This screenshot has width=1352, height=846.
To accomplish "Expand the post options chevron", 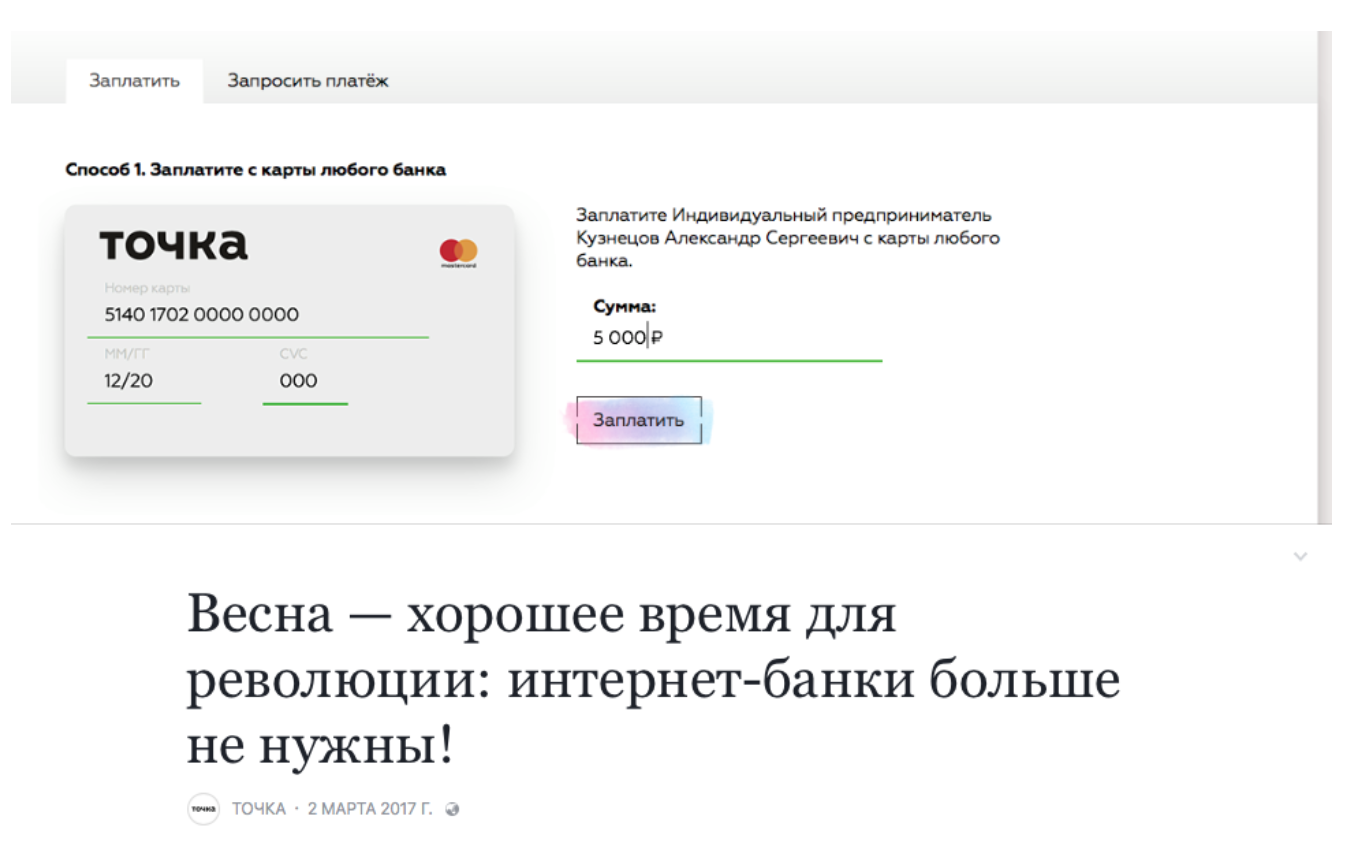I will 1300,556.
